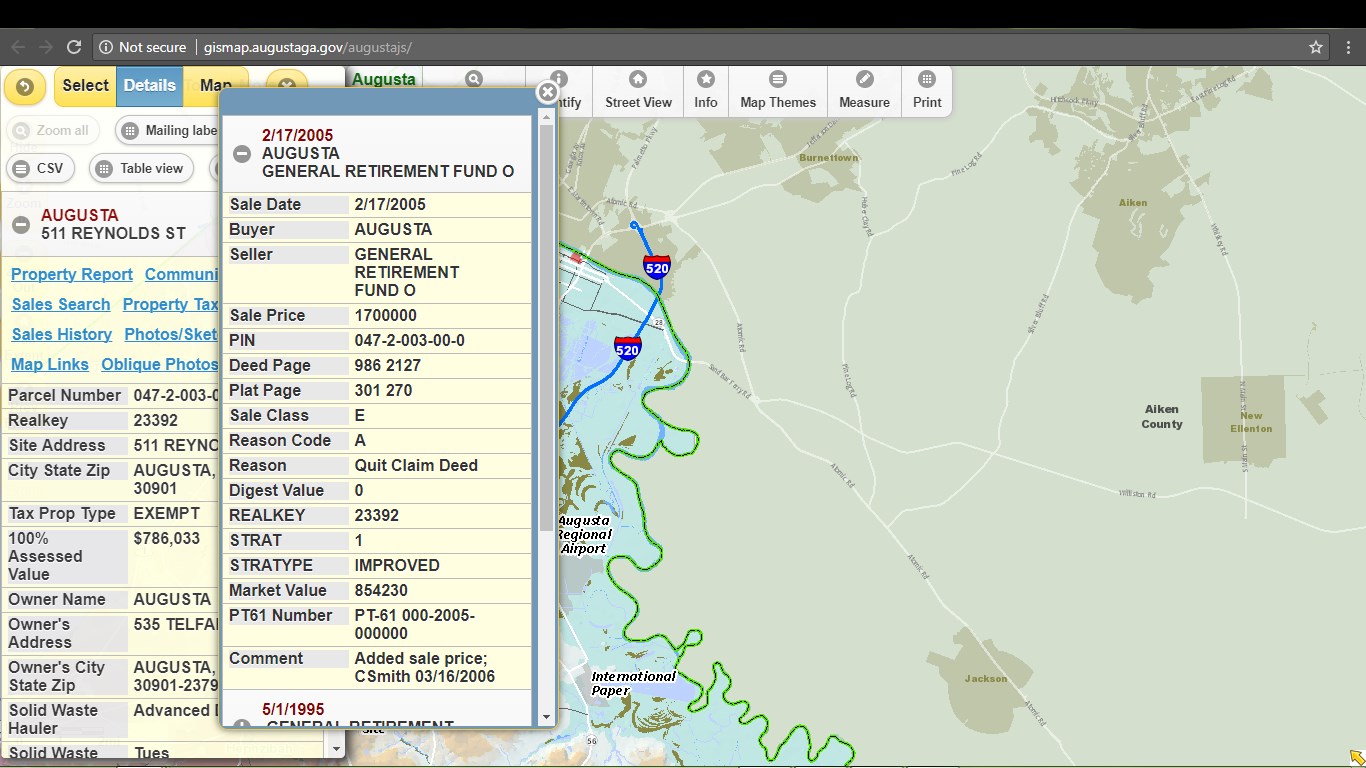The width and height of the screenshot is (1366, 768).
Task: Click the Augusta Regional Airport map label
Action: [583, 534]
